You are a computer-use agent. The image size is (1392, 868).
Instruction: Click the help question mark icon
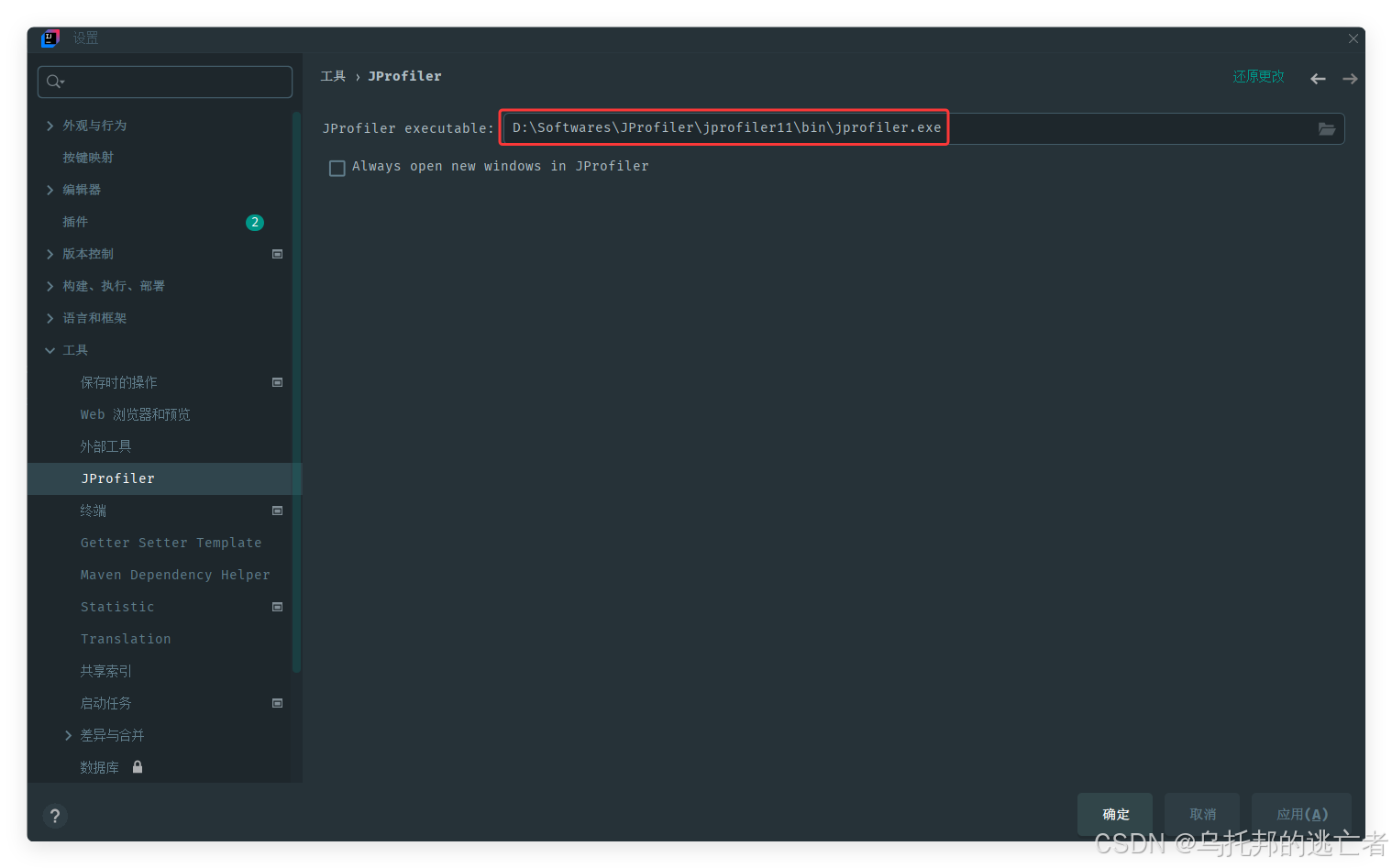pos(55,816)
